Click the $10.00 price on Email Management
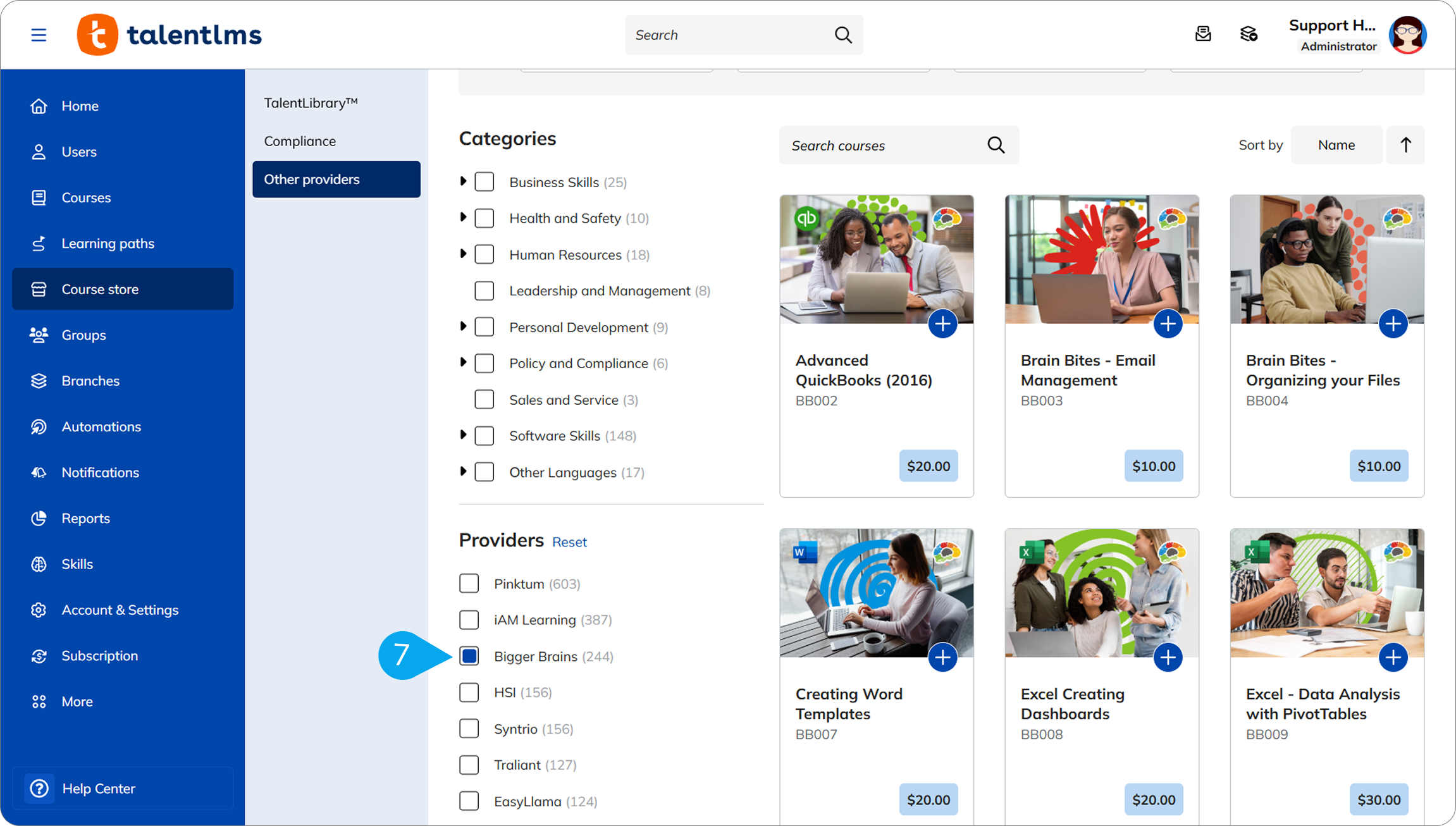The width and height of the screenshot is (1456, 826). (x=1153, y=466)
